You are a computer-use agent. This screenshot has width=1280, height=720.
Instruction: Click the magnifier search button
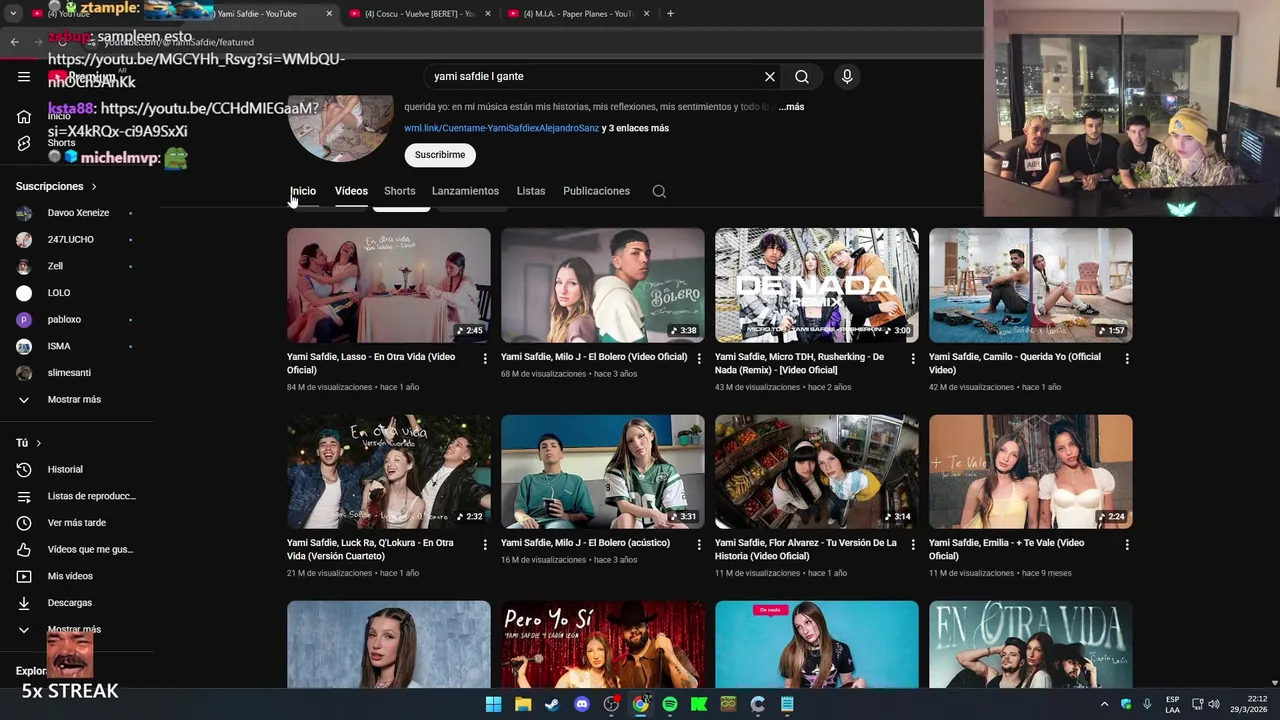click(802, 76)
